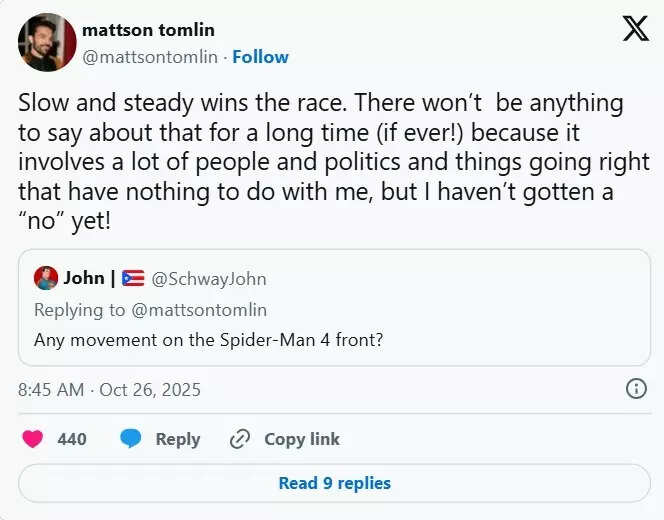Click John's small avatar in quoted tweet

(45, 278)
